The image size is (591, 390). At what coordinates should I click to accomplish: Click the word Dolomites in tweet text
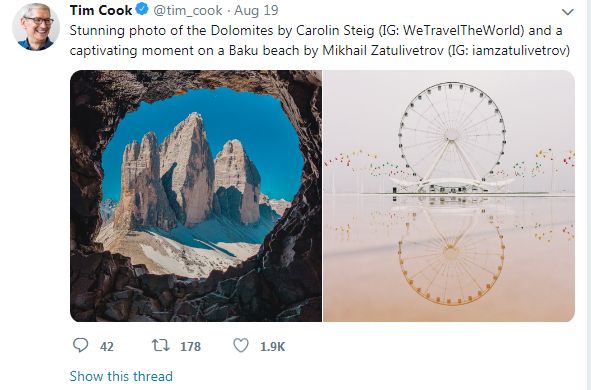(x=242, y=30)
